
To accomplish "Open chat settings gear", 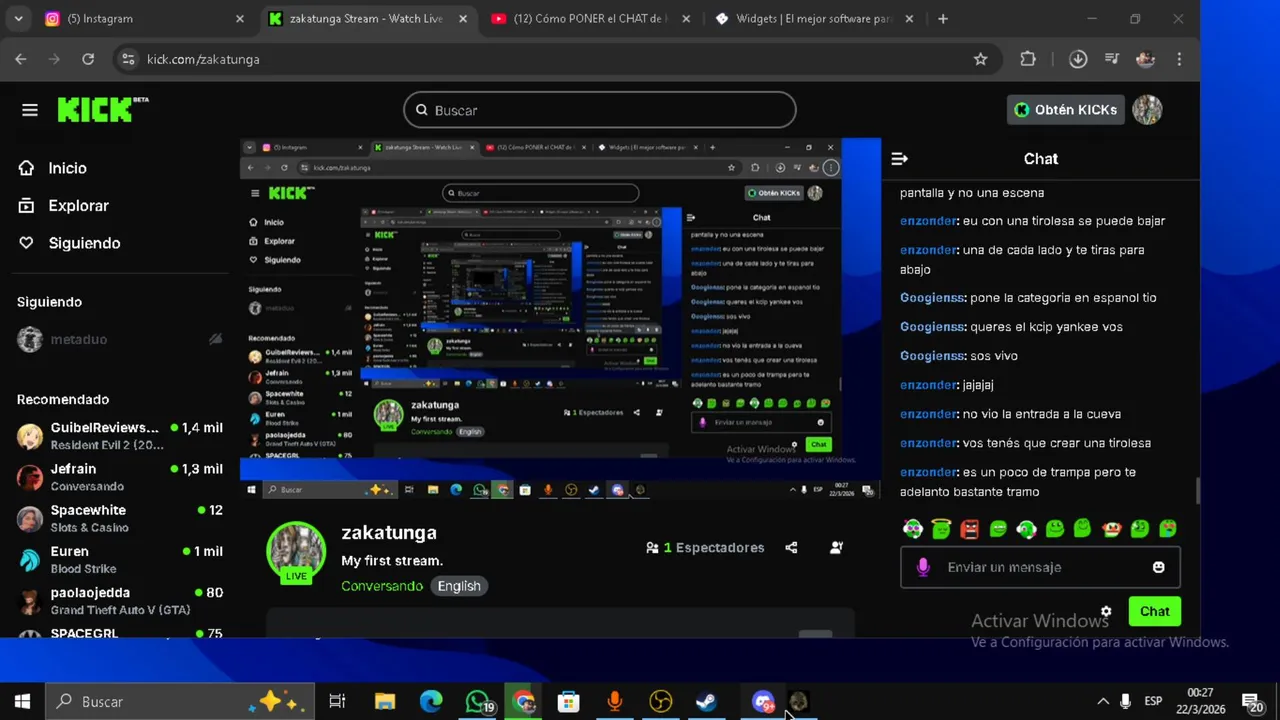I will click(x=1106, y=611).
